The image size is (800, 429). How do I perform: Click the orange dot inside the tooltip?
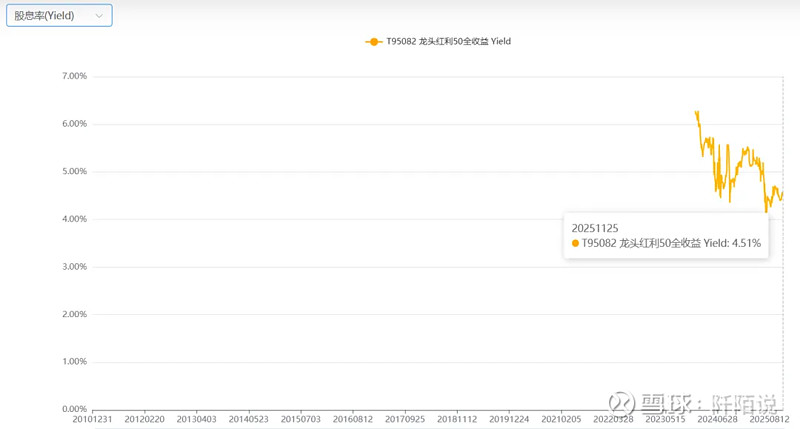(x=575, y=243)
